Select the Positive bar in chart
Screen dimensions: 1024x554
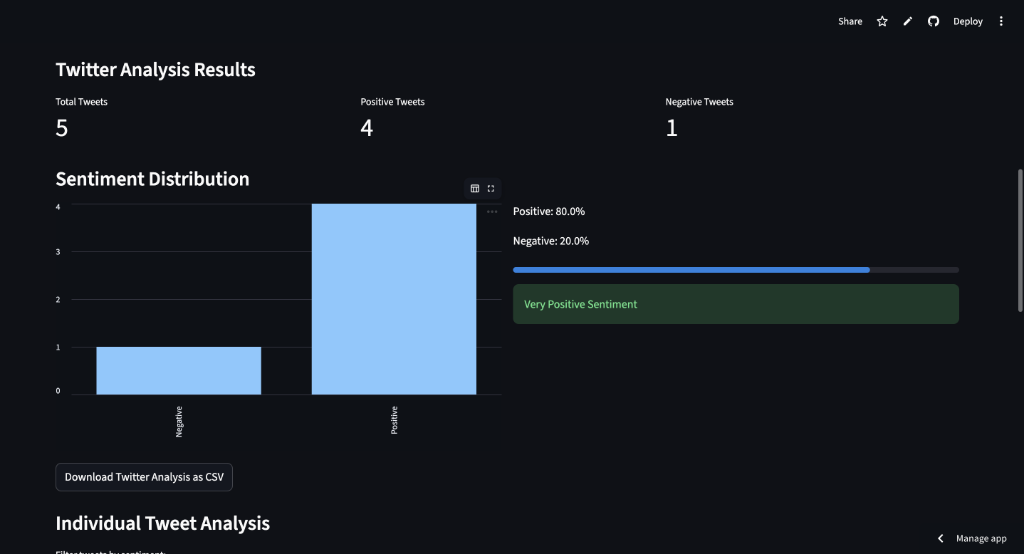tap(394, 299)
